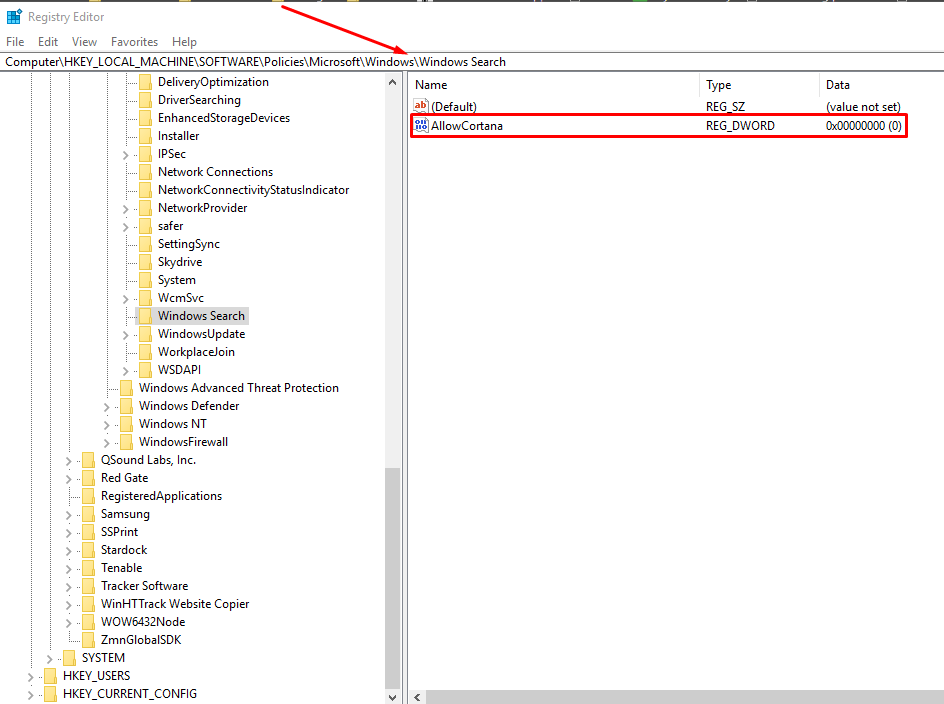The height and width of the screenshot is (704, 944).
Task: Select the WorkplaceJoin folder icon
Action: click(145, 352)
